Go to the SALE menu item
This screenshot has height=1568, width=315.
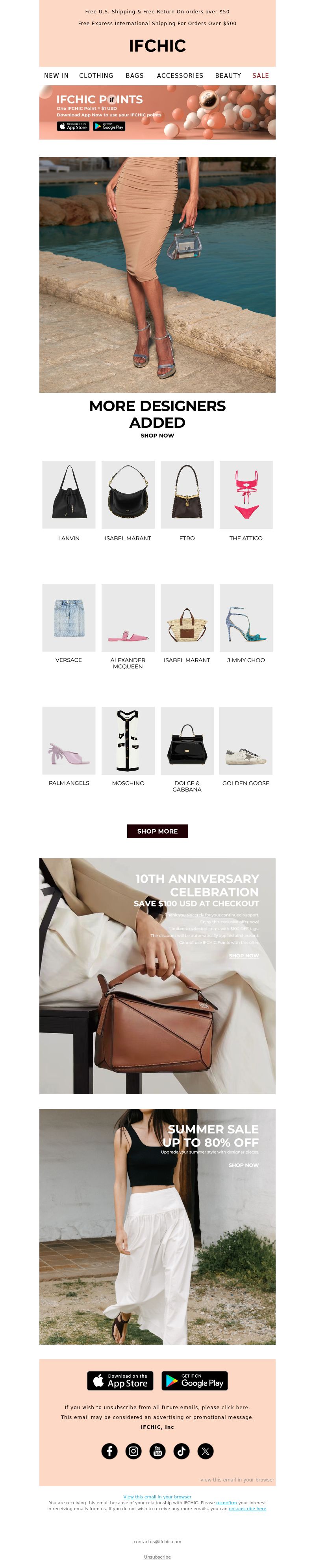(261, 75)
